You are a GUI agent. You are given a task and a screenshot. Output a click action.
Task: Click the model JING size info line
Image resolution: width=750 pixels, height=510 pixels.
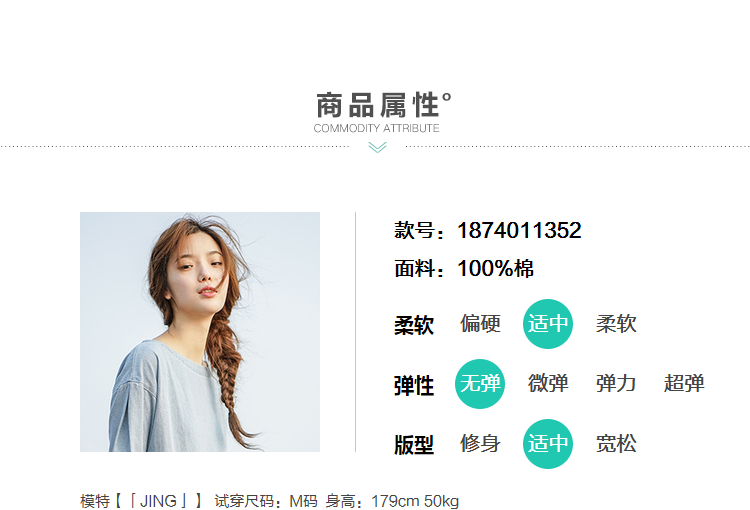pyautogui.click(x=270, y=501)
